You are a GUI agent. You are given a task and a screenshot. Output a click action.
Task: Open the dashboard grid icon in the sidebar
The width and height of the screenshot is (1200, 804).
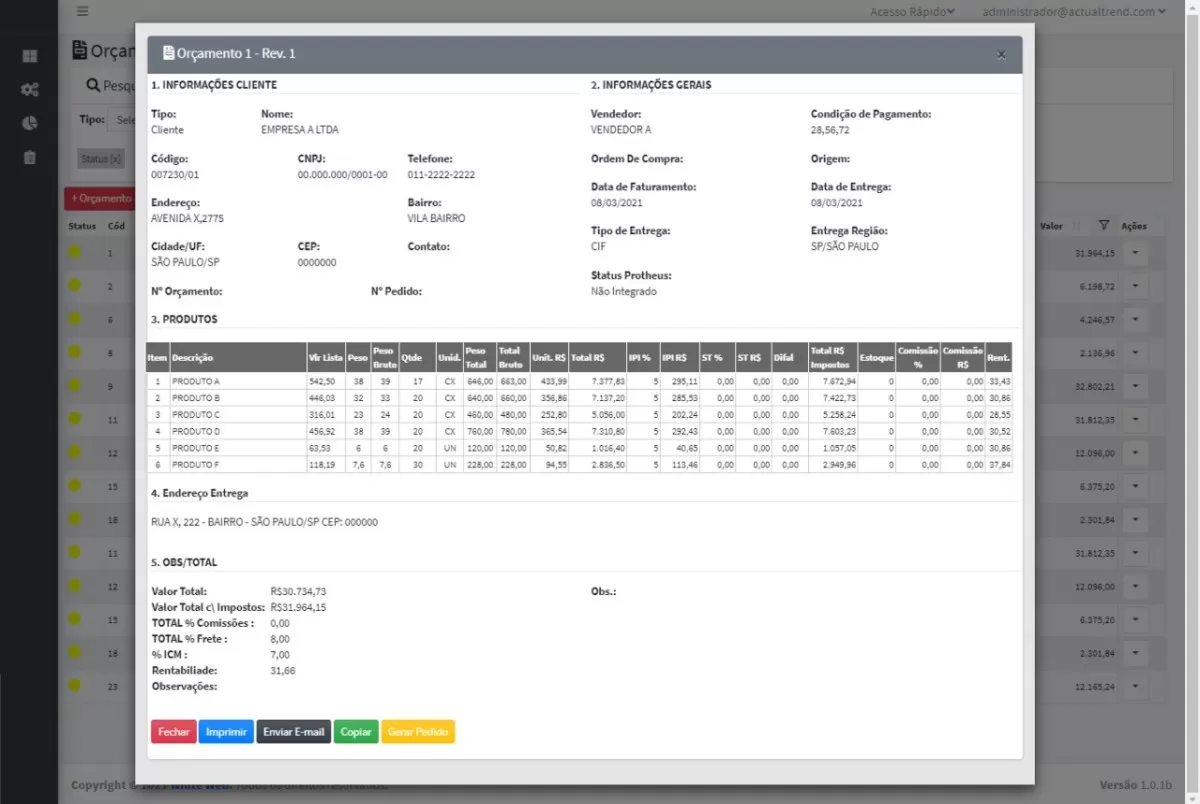[x=29, y=56]
